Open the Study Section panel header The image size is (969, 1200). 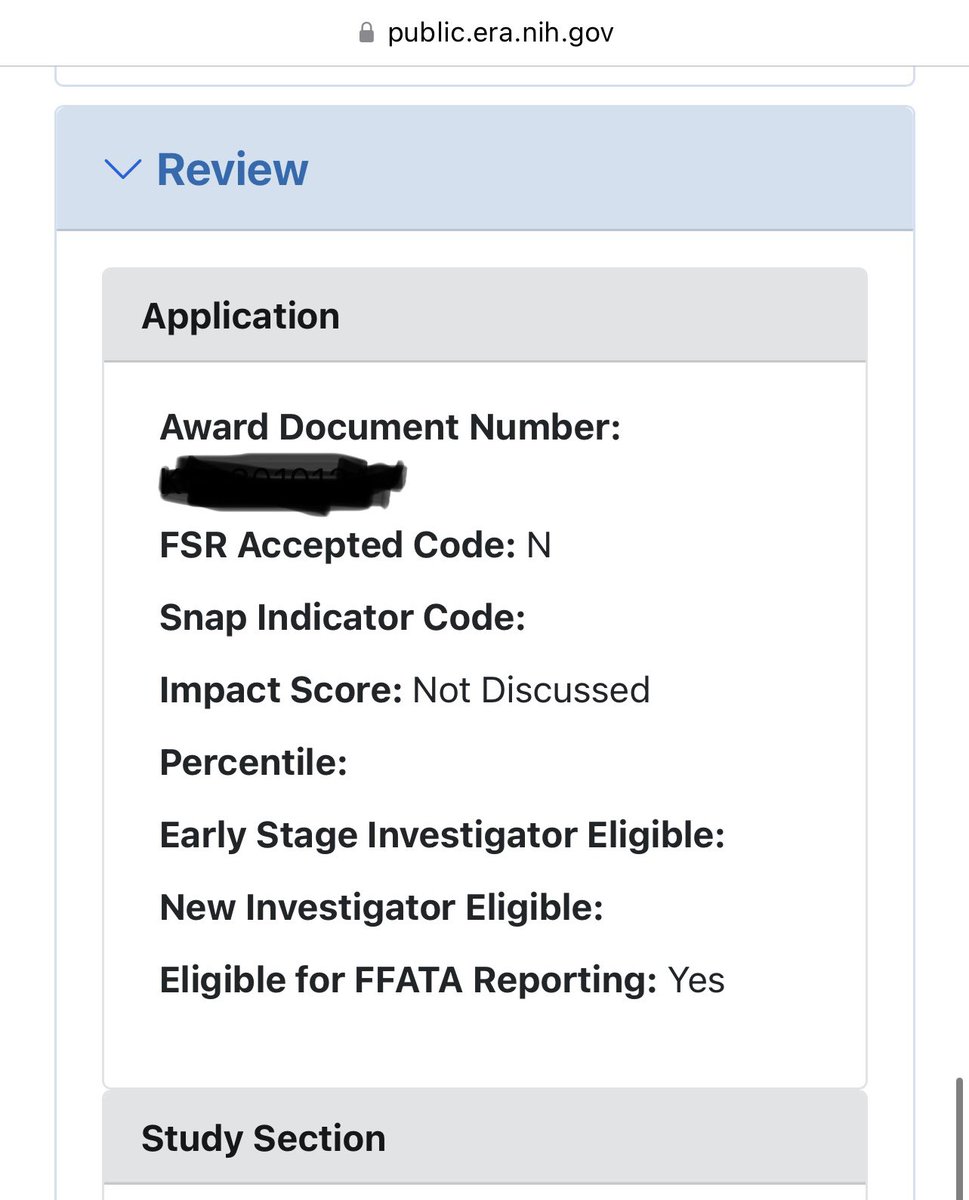tap(485, 1138)
